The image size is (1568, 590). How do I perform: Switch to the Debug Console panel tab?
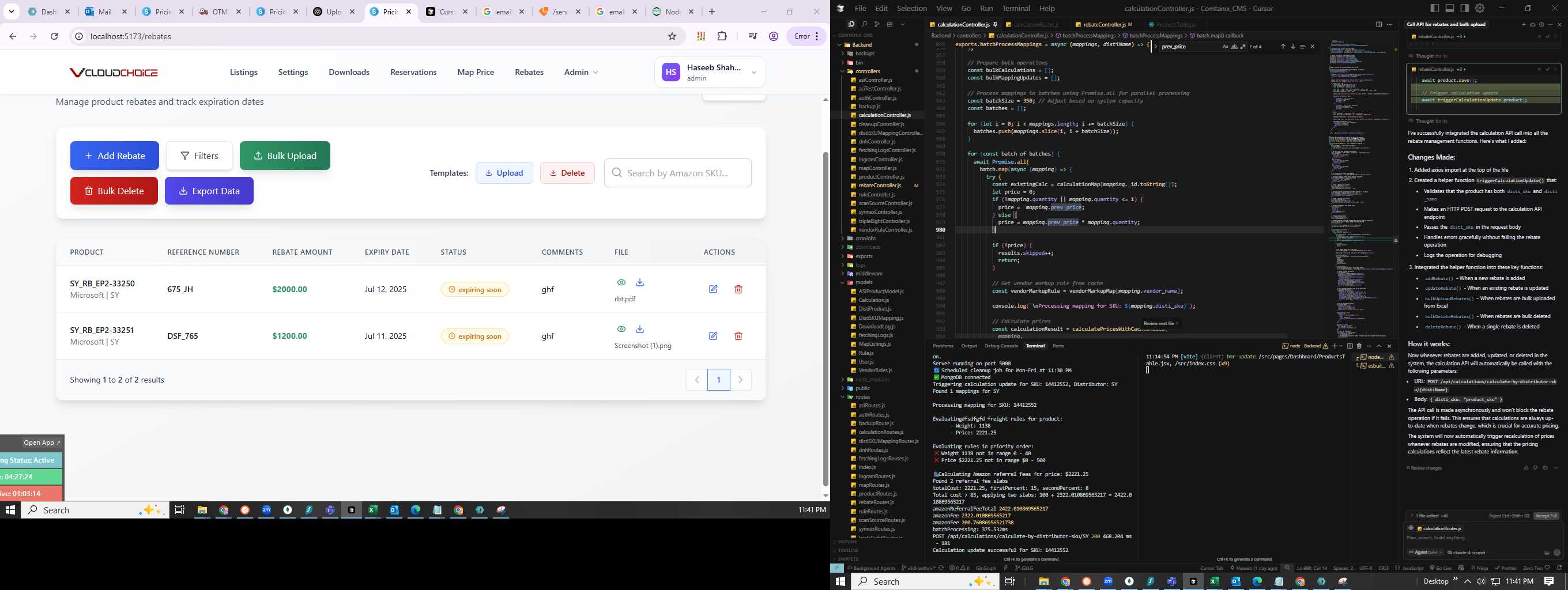pos(1001,346)
